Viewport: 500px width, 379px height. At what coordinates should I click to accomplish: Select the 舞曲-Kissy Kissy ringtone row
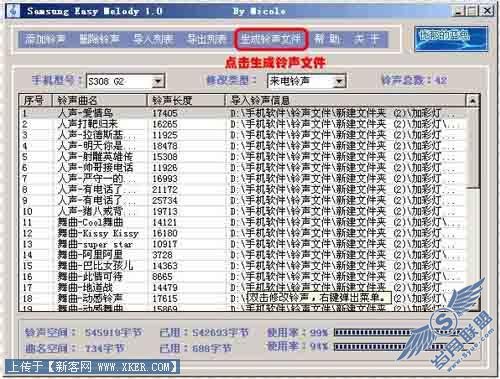click(x=243, y=233)
